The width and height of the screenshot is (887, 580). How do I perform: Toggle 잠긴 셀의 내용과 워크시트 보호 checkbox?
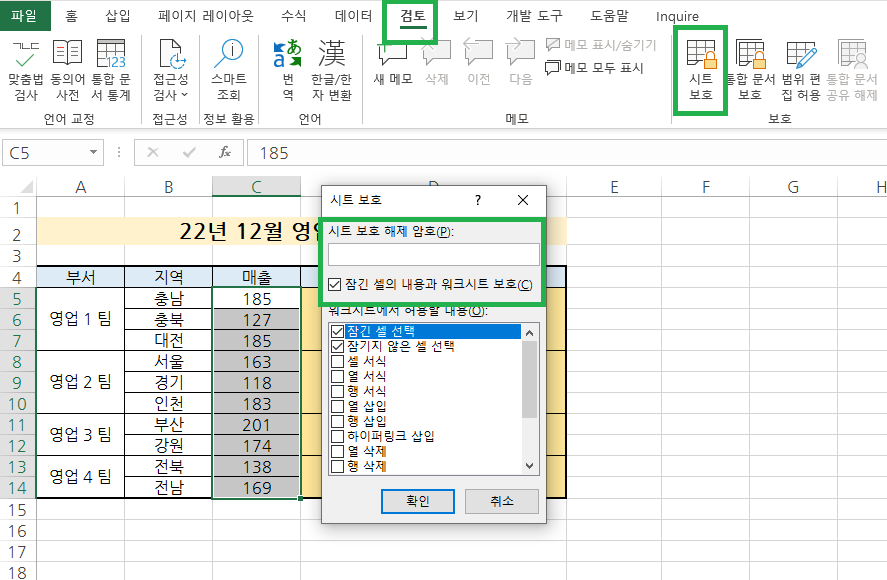(335, 284)
